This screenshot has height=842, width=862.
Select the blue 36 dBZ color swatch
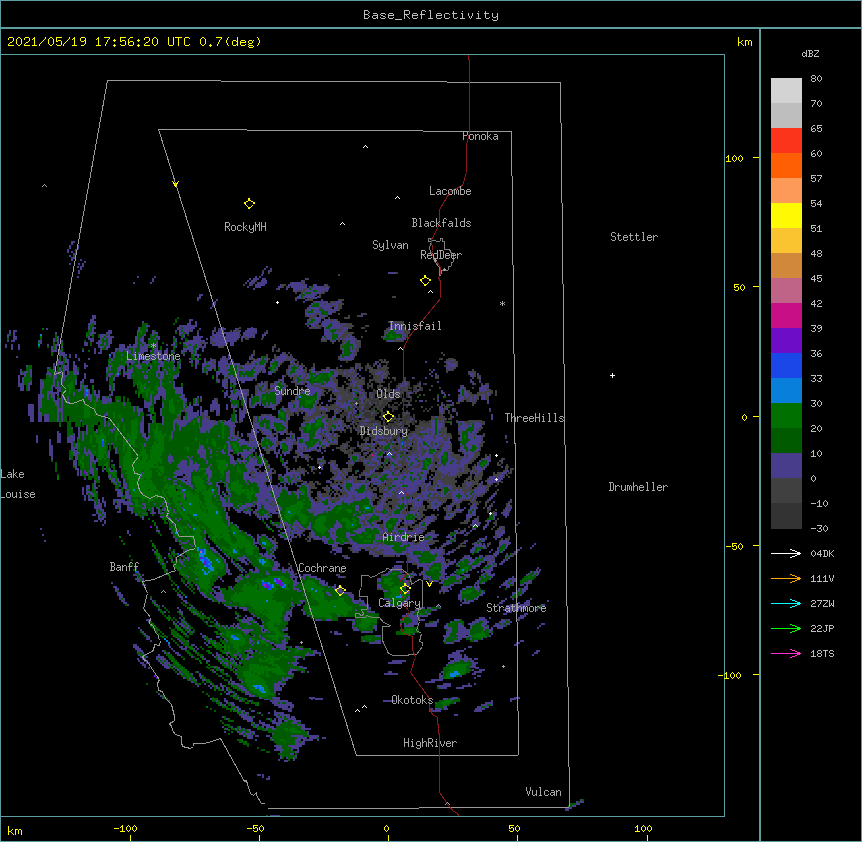tap(786, 365)
